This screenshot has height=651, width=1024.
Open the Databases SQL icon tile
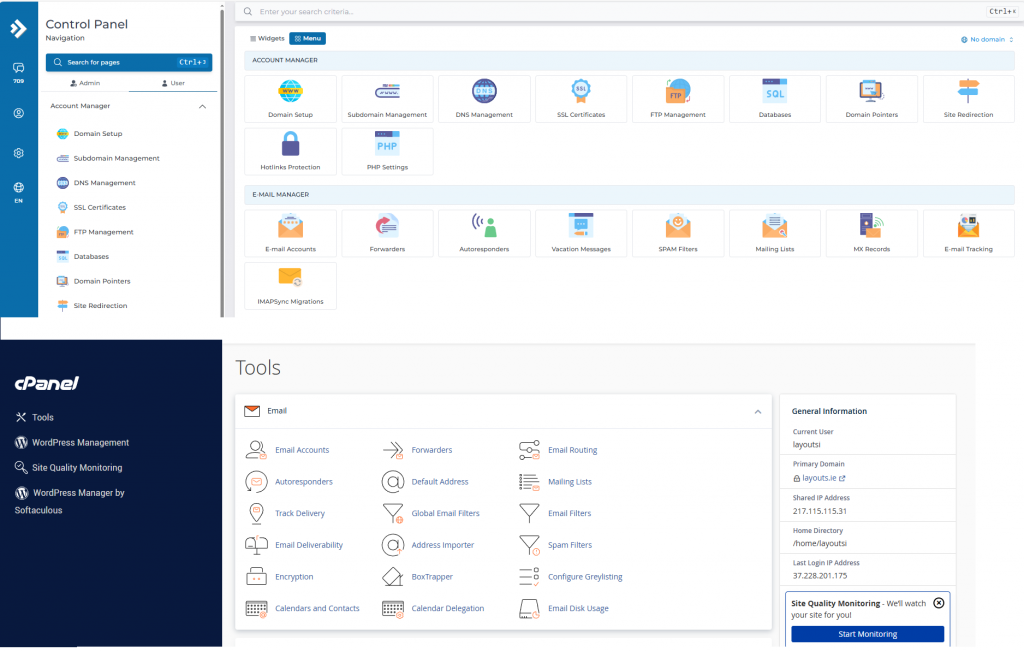tap(775, 98)
